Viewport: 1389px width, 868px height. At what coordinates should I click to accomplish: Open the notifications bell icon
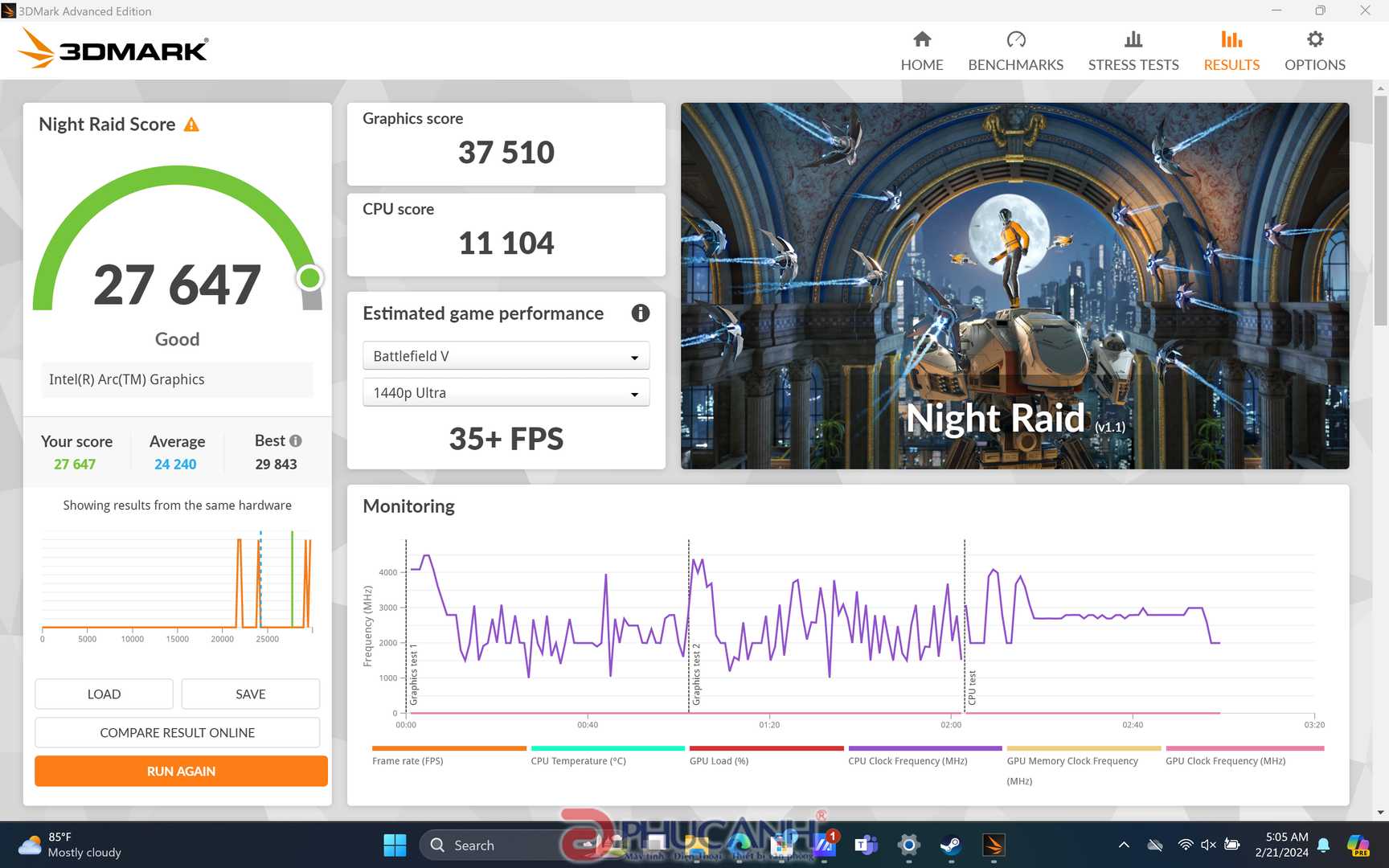(1323, 845)
